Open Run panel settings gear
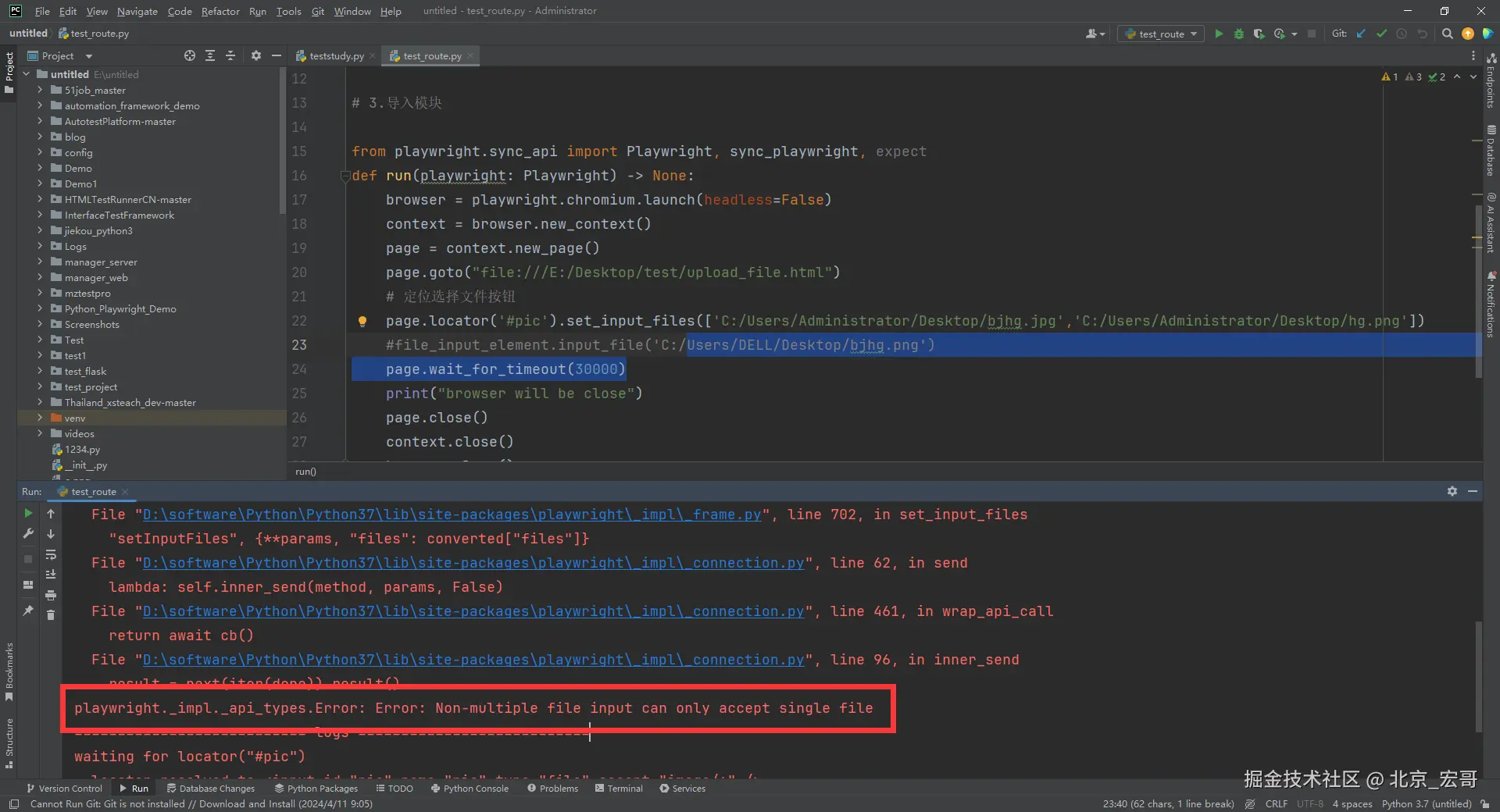 (1452, 491)
